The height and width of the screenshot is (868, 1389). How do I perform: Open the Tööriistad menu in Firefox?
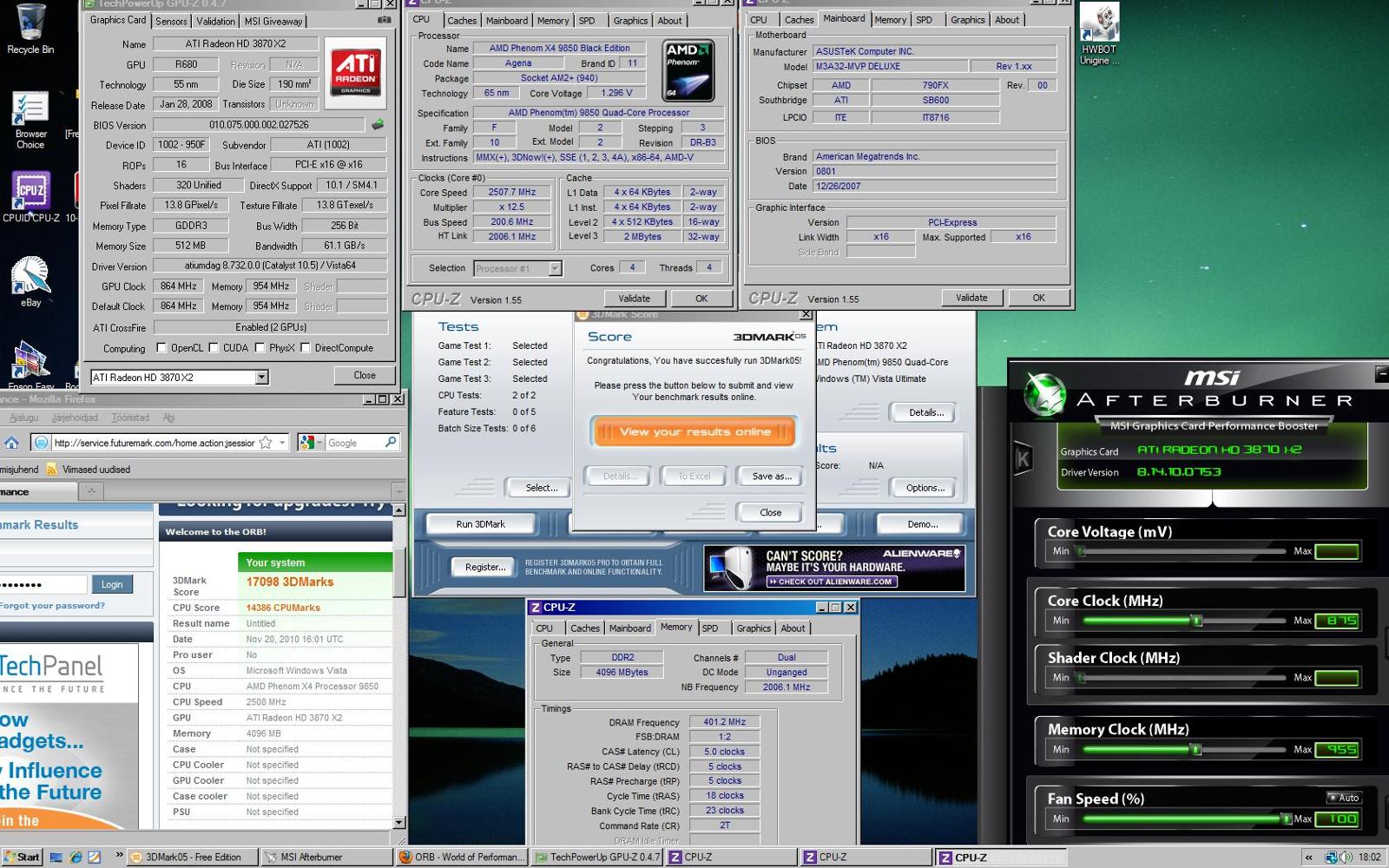130,418
